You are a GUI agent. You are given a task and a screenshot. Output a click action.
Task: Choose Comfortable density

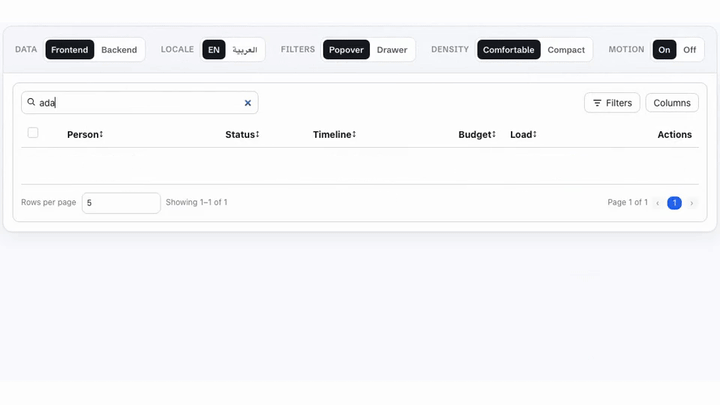pyautogui.click(x=508, y=50)
